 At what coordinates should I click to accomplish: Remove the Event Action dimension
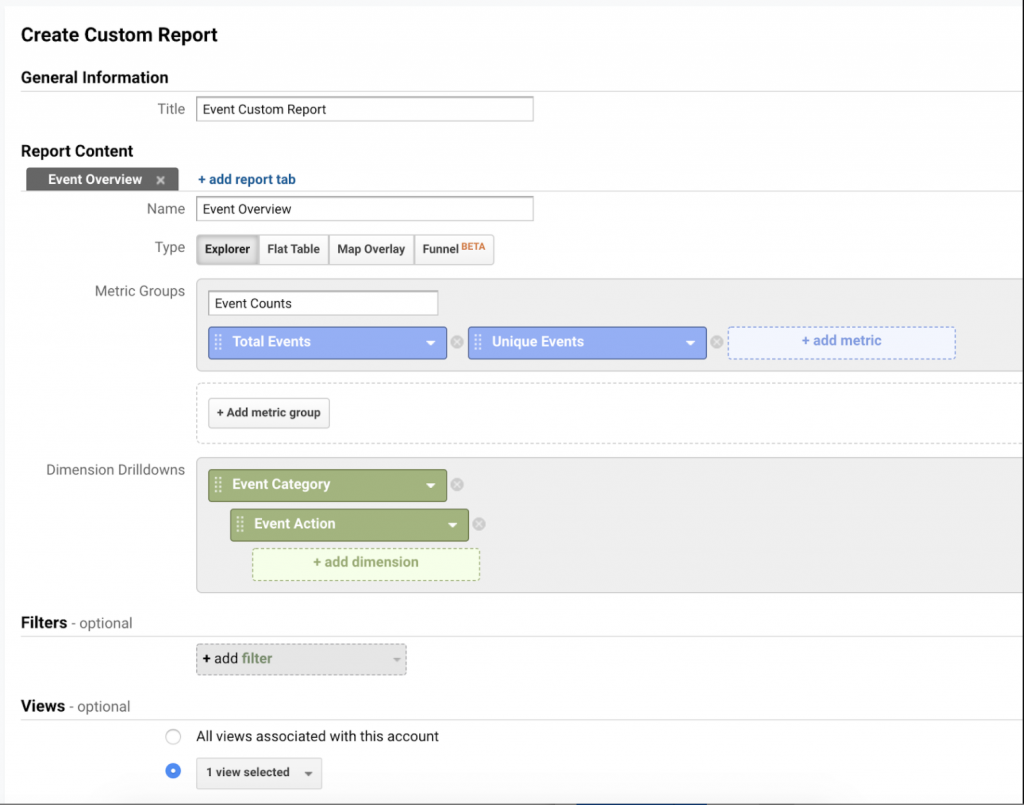pos(479,524)
